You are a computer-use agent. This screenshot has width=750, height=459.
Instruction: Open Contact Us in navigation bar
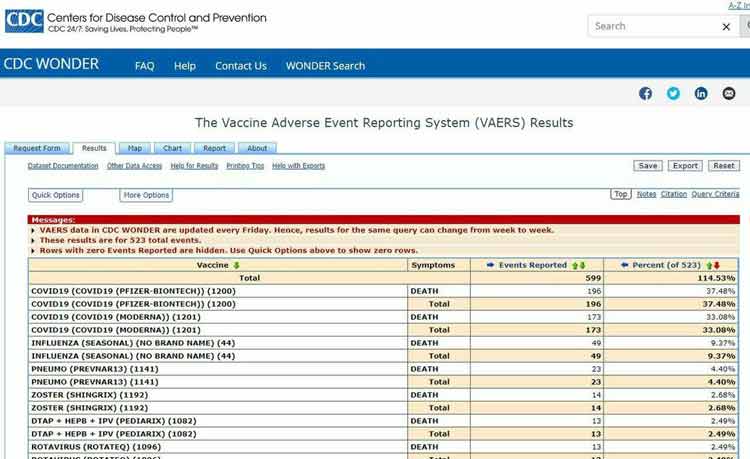point(241,66)
